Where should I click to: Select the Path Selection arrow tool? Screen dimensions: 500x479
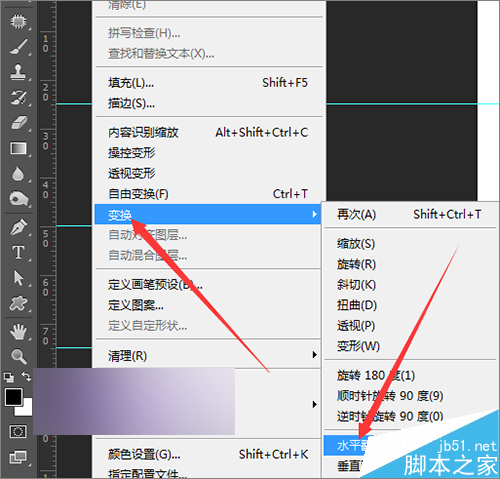(18, 278)
